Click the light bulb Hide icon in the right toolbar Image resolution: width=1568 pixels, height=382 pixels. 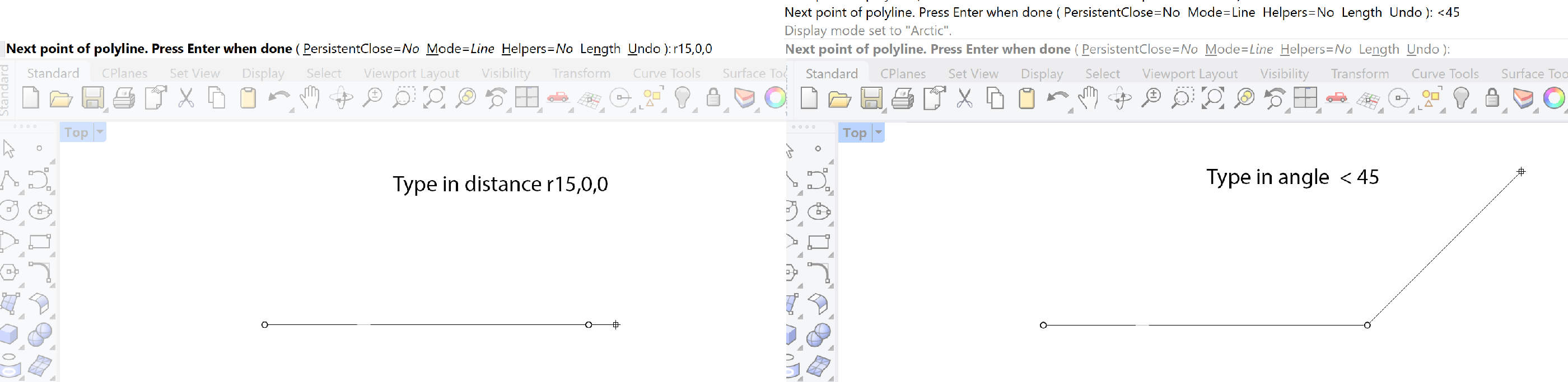pyautogui.click(x=1461, y=98)
